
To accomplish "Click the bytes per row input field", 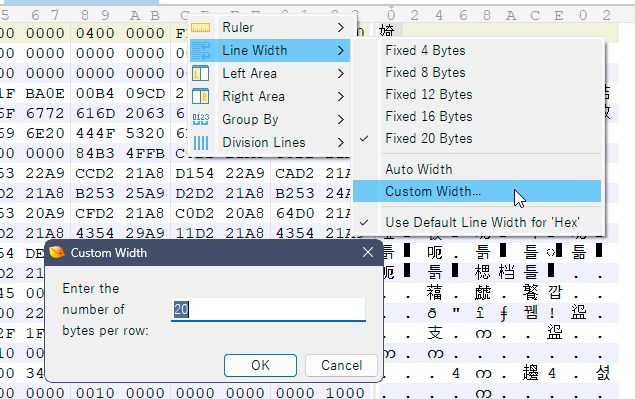I will coord(268,310).
